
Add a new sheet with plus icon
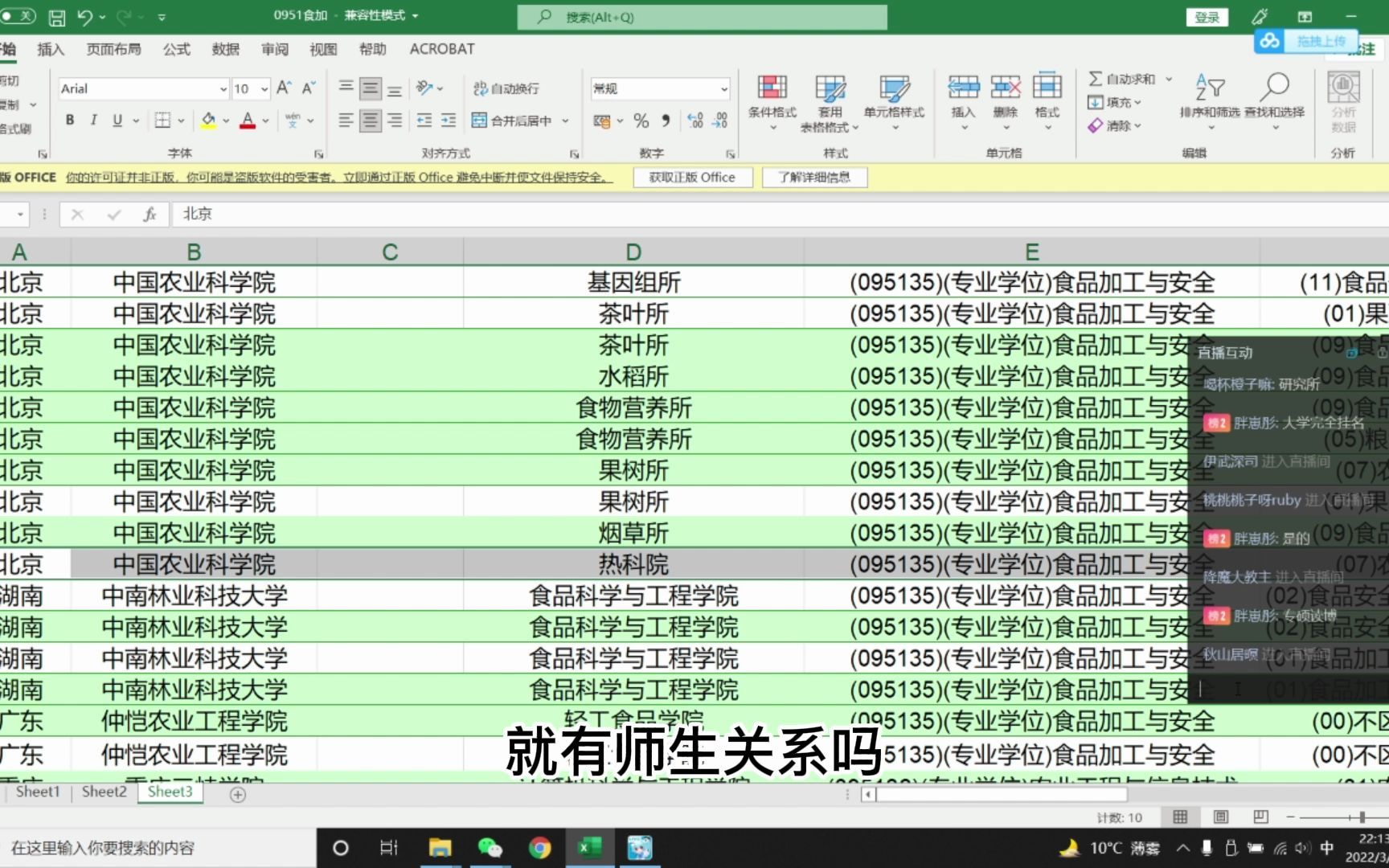coord(238,794)
